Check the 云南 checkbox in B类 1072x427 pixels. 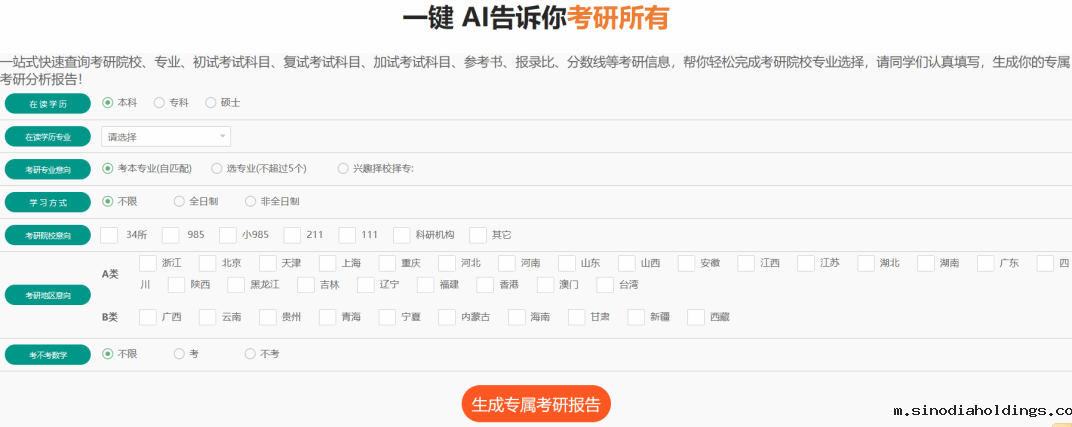pos(208,317)
